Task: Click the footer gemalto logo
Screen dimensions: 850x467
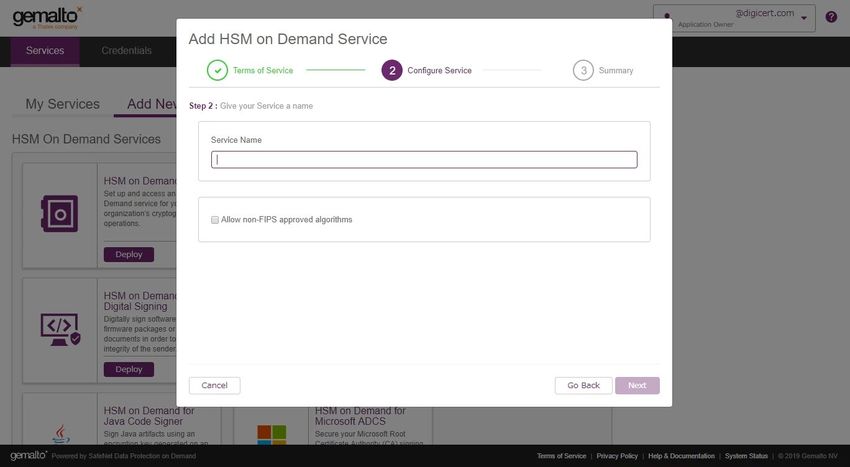Action: [x=28, y=456]
